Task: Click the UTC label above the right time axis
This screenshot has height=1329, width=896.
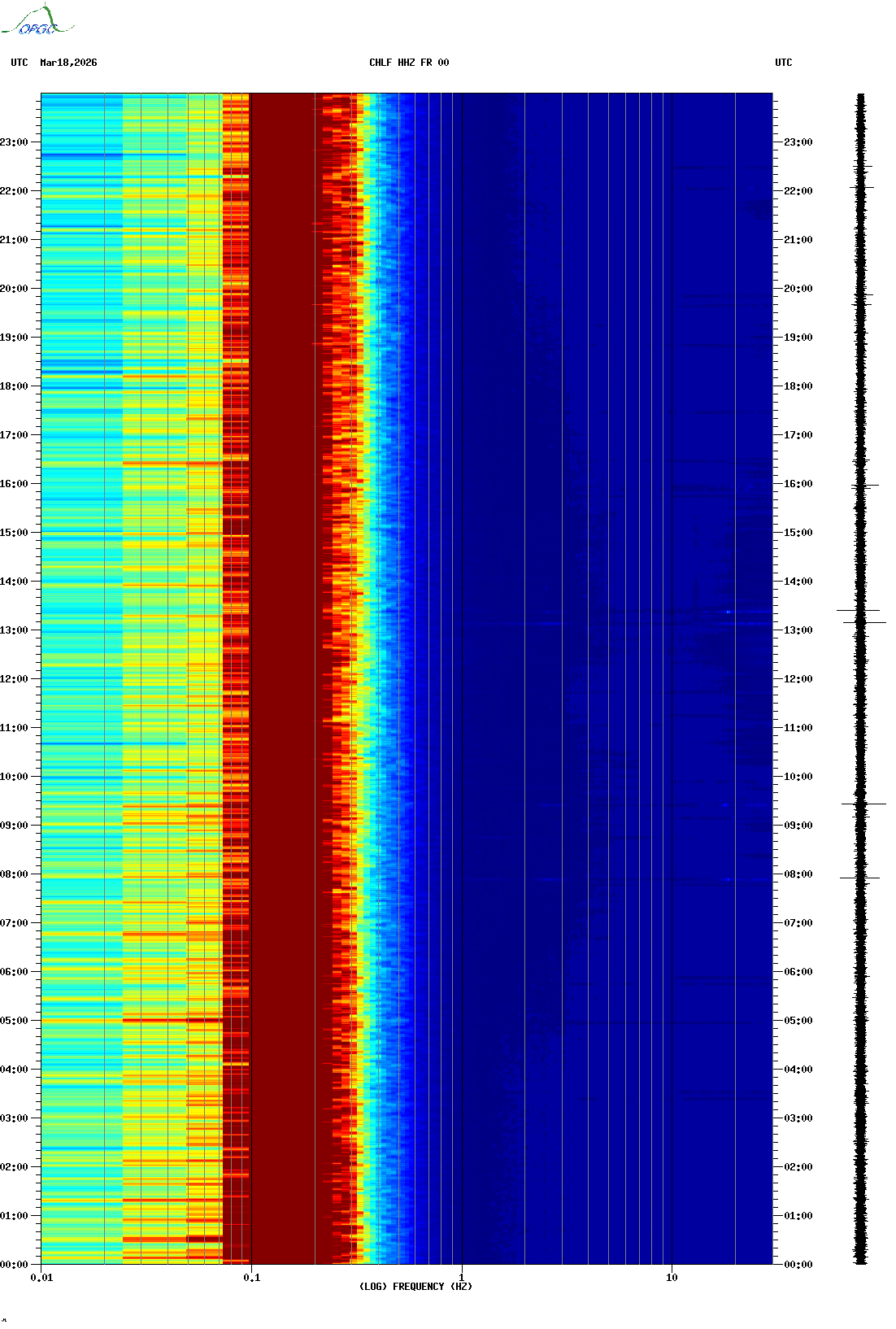Action: pos(784,63)
